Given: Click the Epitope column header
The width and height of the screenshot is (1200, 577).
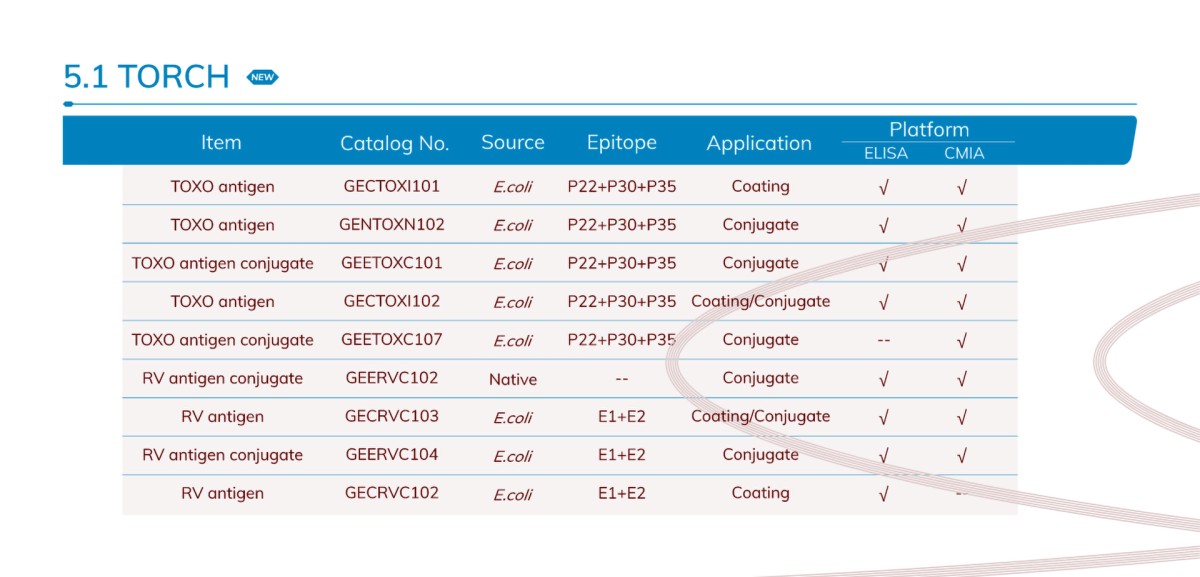Looking at the screenshot, I should [621, 142].
